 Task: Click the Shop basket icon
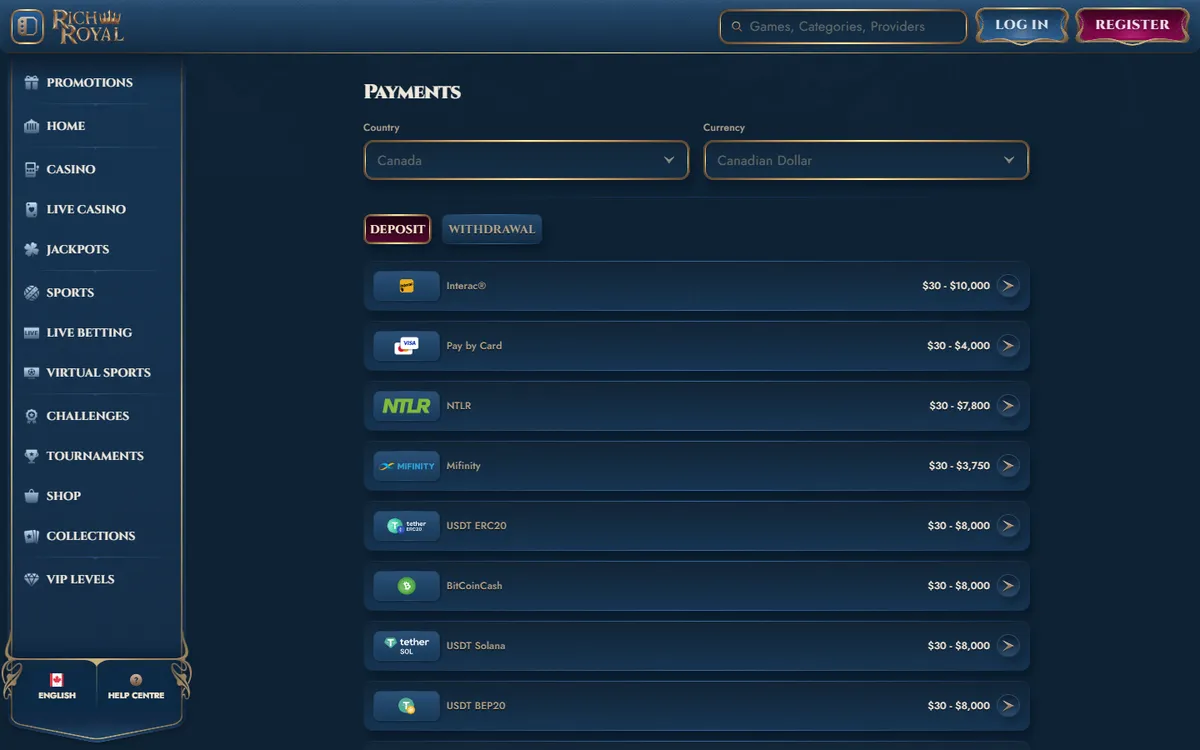point(31,496)
